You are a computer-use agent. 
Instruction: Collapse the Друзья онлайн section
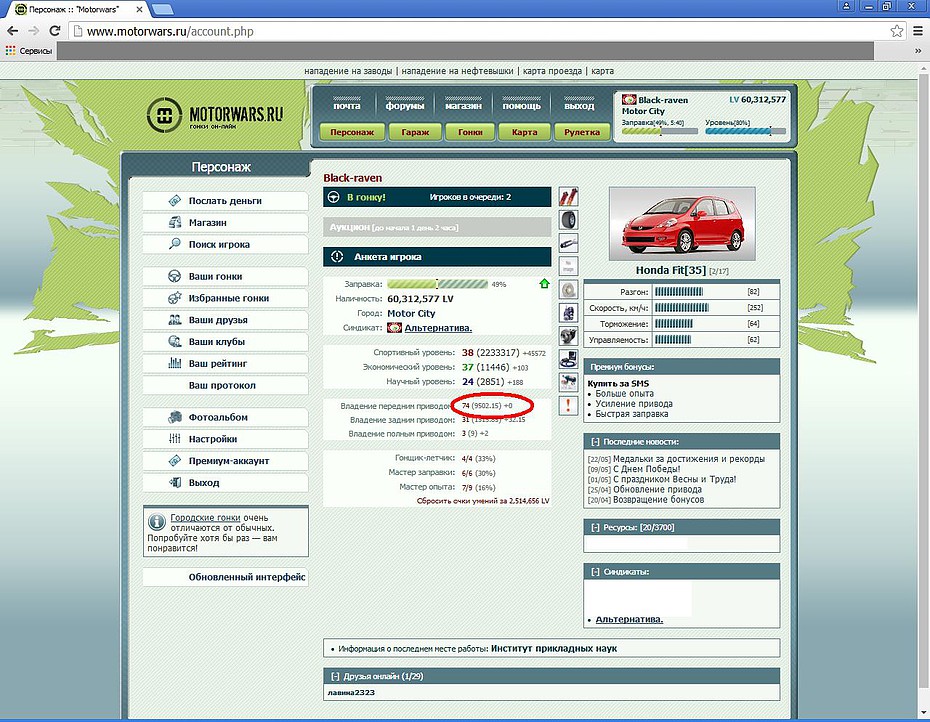click(x=335, y=676)
